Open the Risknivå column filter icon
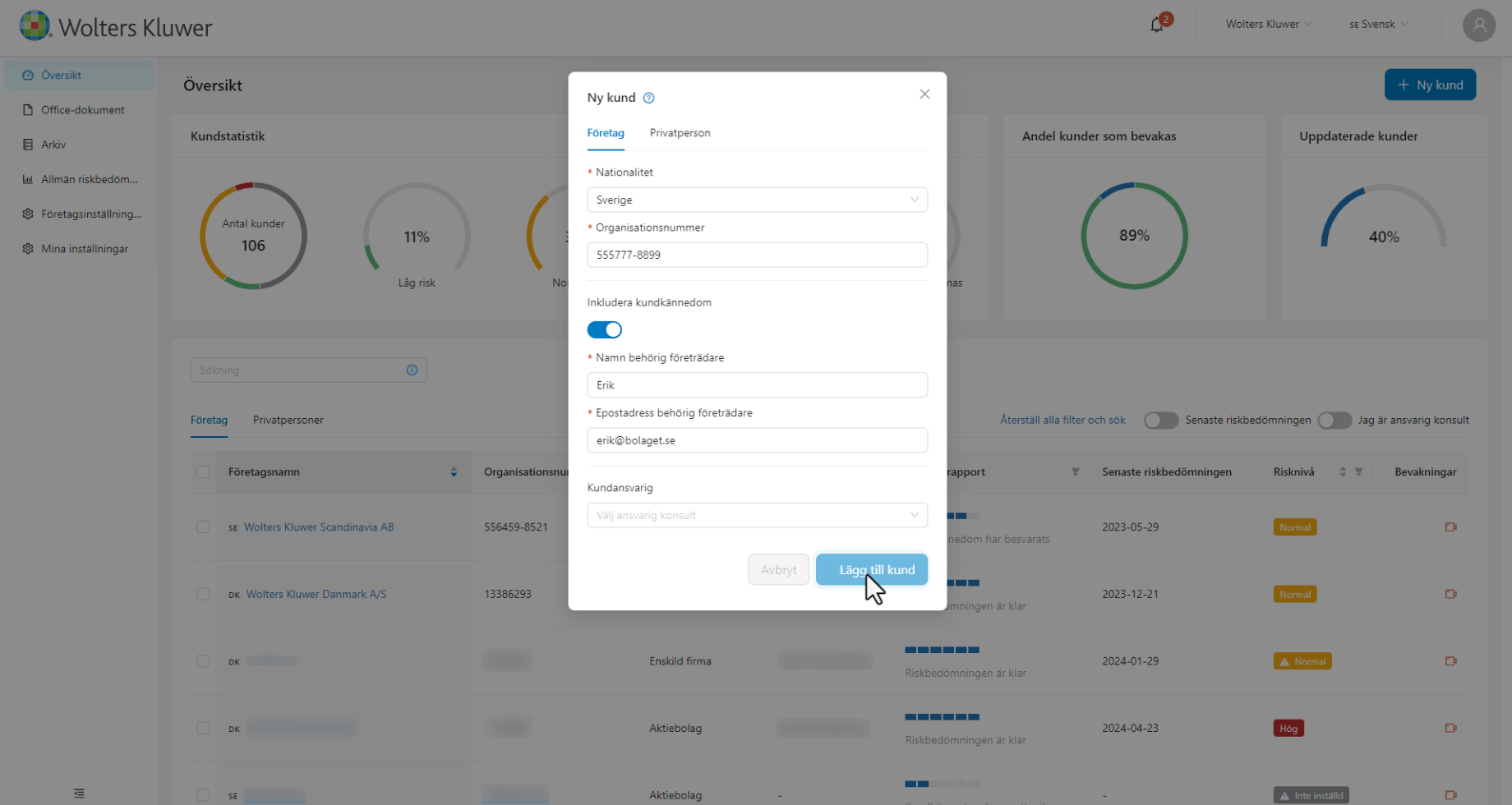Viewport: 1512px width, 805px height. click(1358, 472)
